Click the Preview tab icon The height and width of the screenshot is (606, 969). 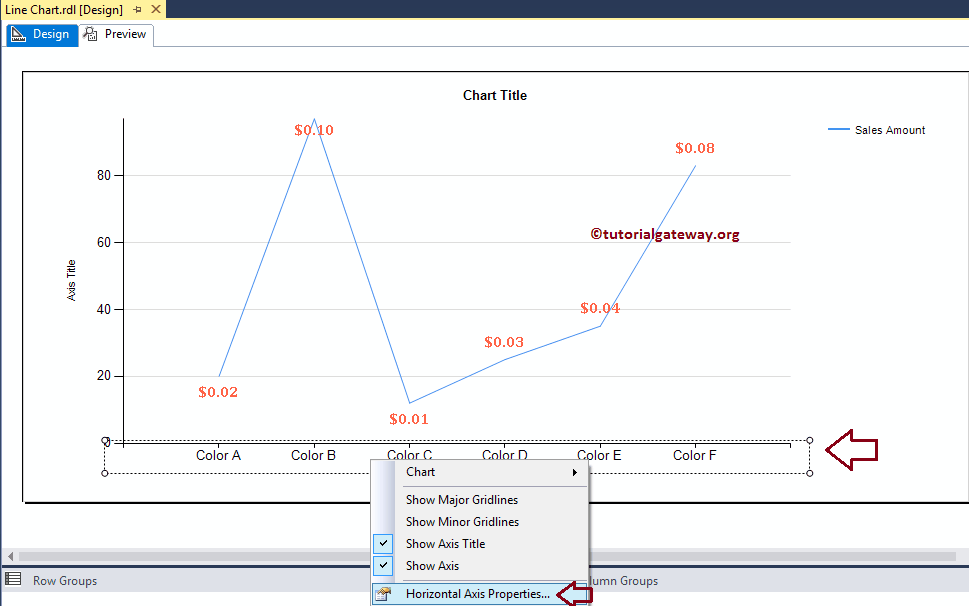tap(89, 33)
